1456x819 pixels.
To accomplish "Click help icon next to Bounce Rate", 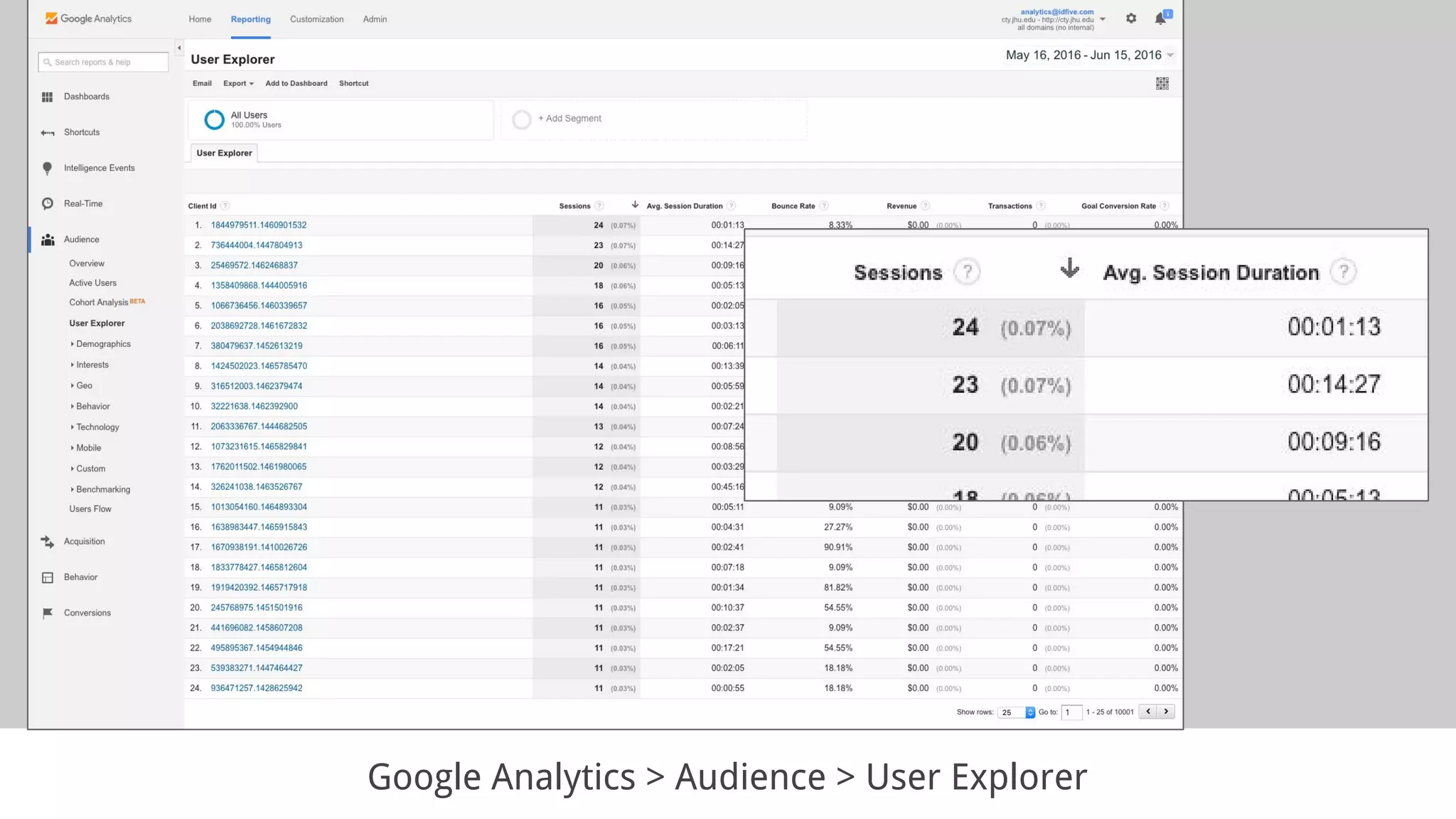I will coord(823,206).
